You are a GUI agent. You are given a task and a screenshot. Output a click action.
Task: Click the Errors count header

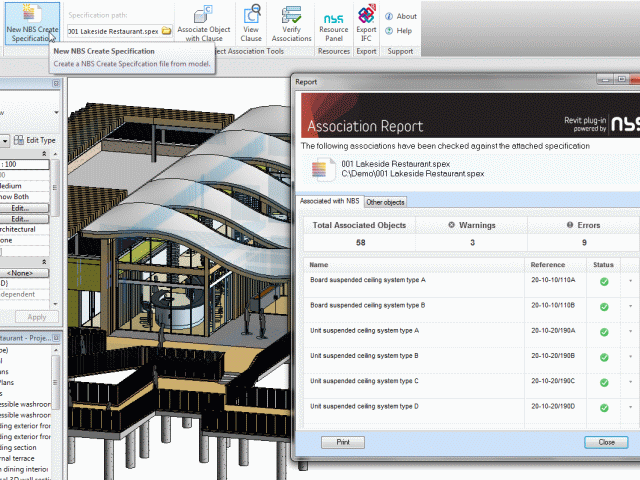(584, 225)
